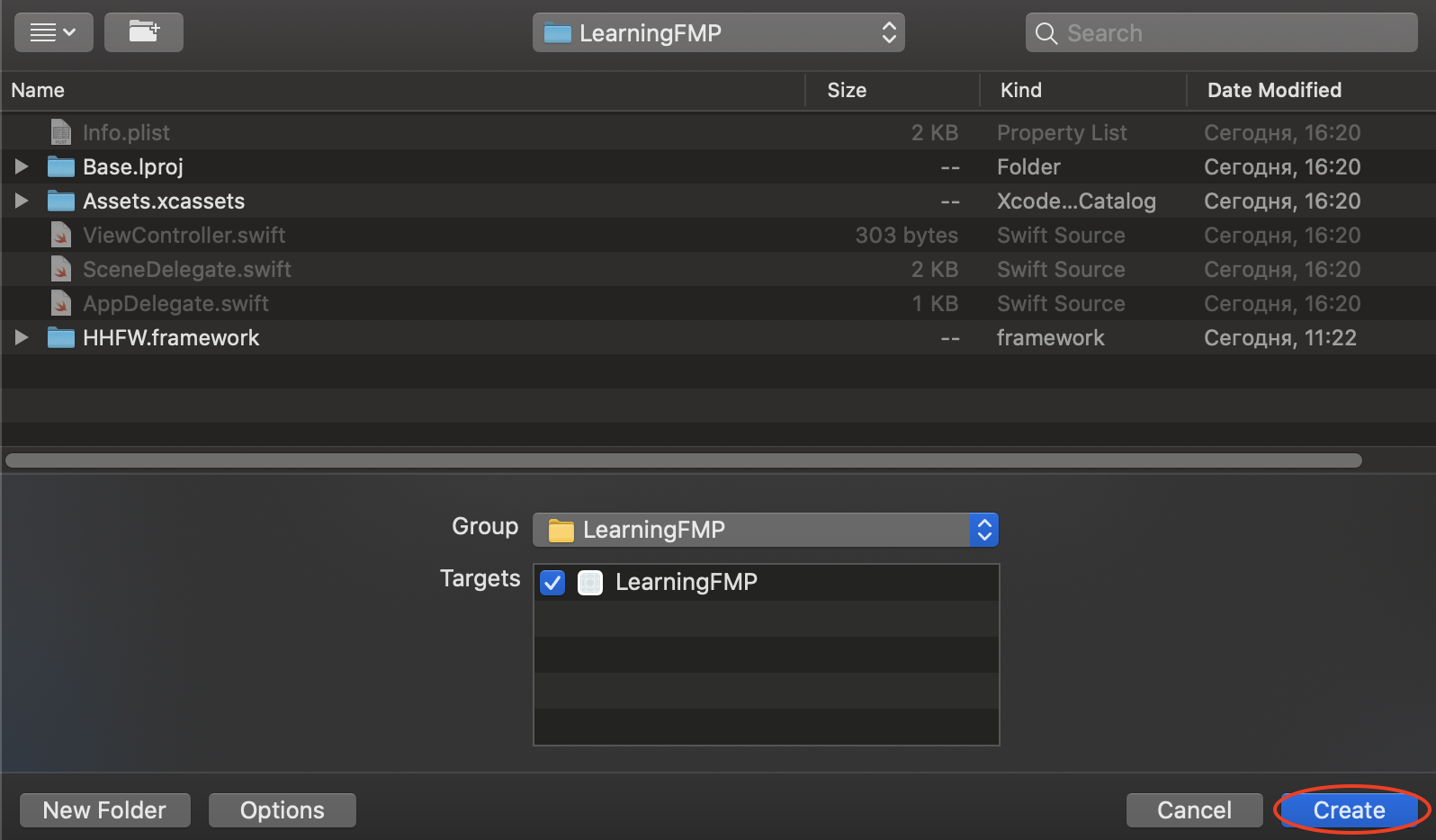Click the search magnifier icon
Screen dimensions: 1436x840
[1046, 33]
